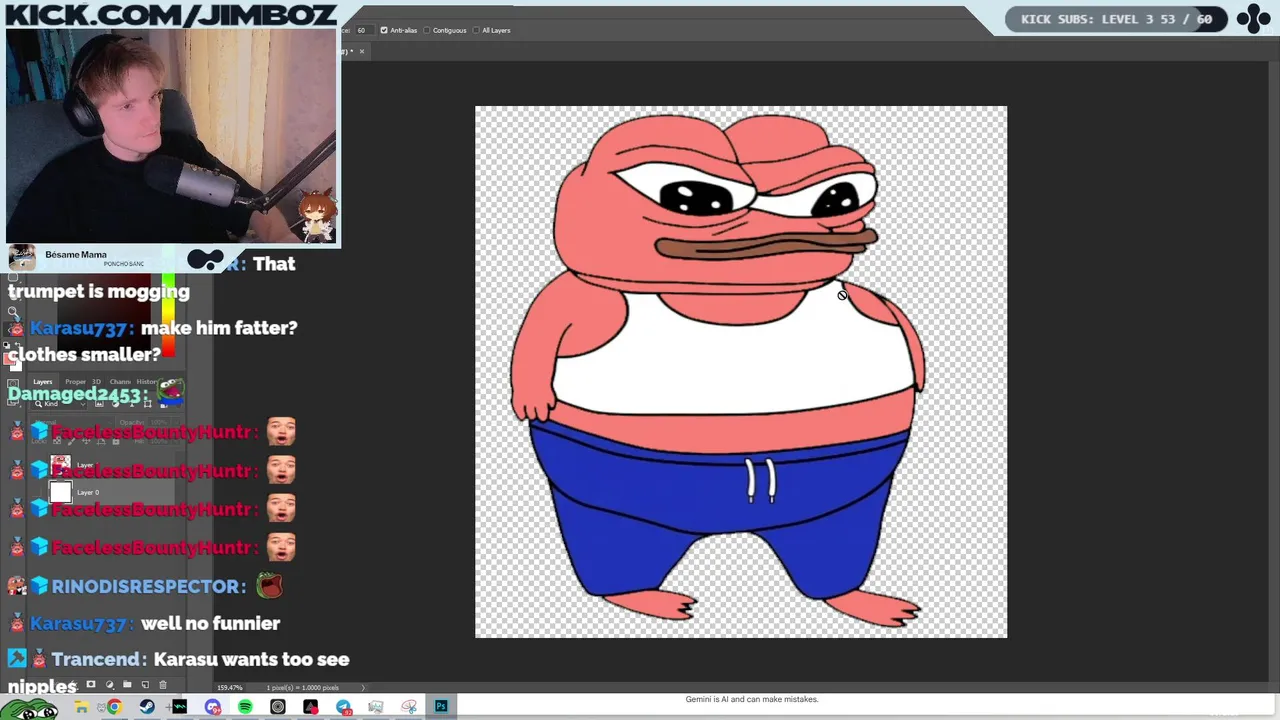Click the white Layer 0 thumbnail
This screenshot has height=720, width=1280.
coord(61,492)
